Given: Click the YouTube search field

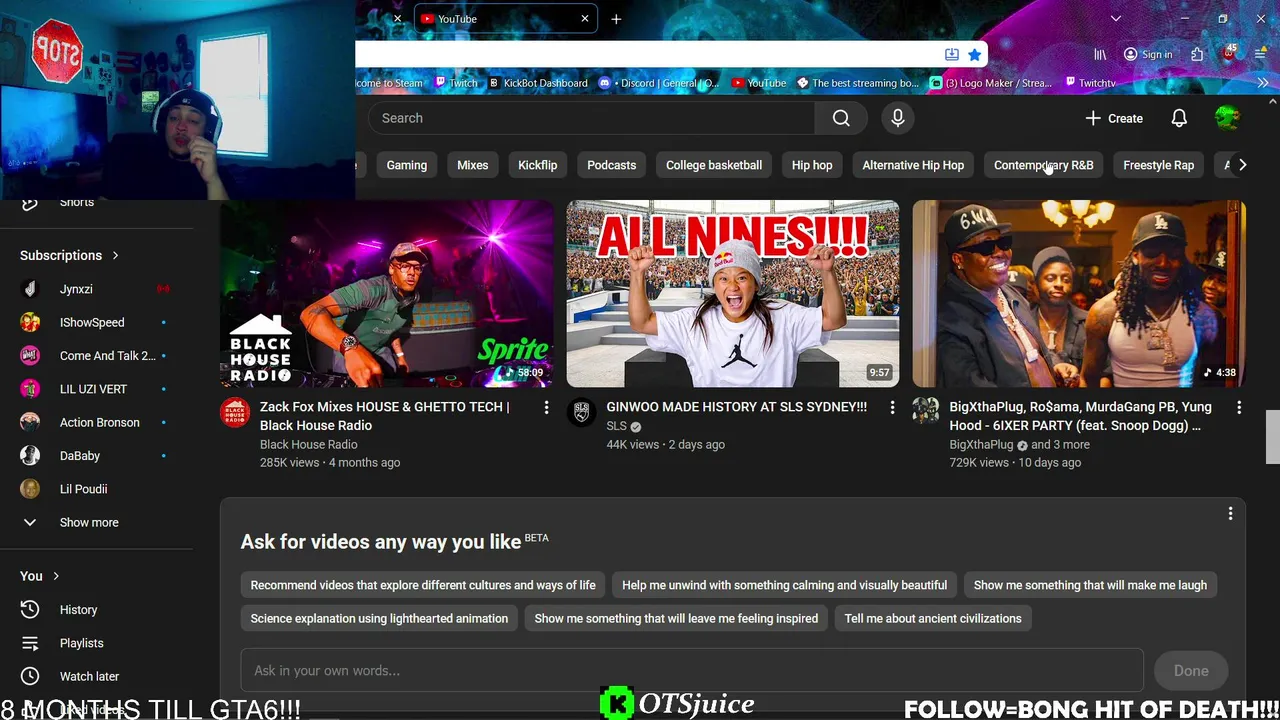Looking at the screenshot, I should tap(592, 118).
